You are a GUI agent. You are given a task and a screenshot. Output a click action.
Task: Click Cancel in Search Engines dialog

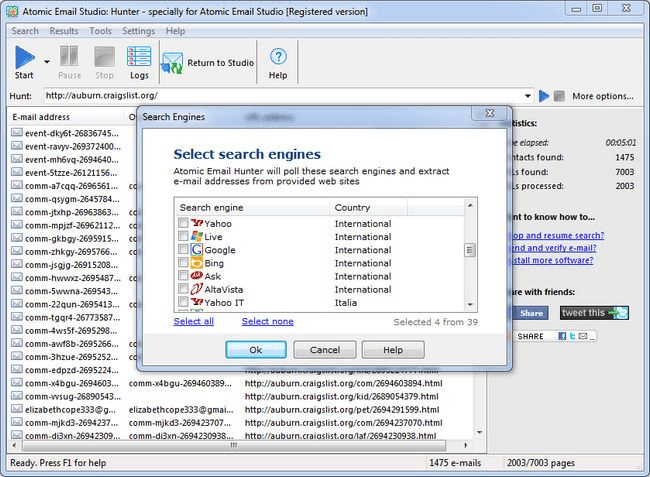(325, 350)
